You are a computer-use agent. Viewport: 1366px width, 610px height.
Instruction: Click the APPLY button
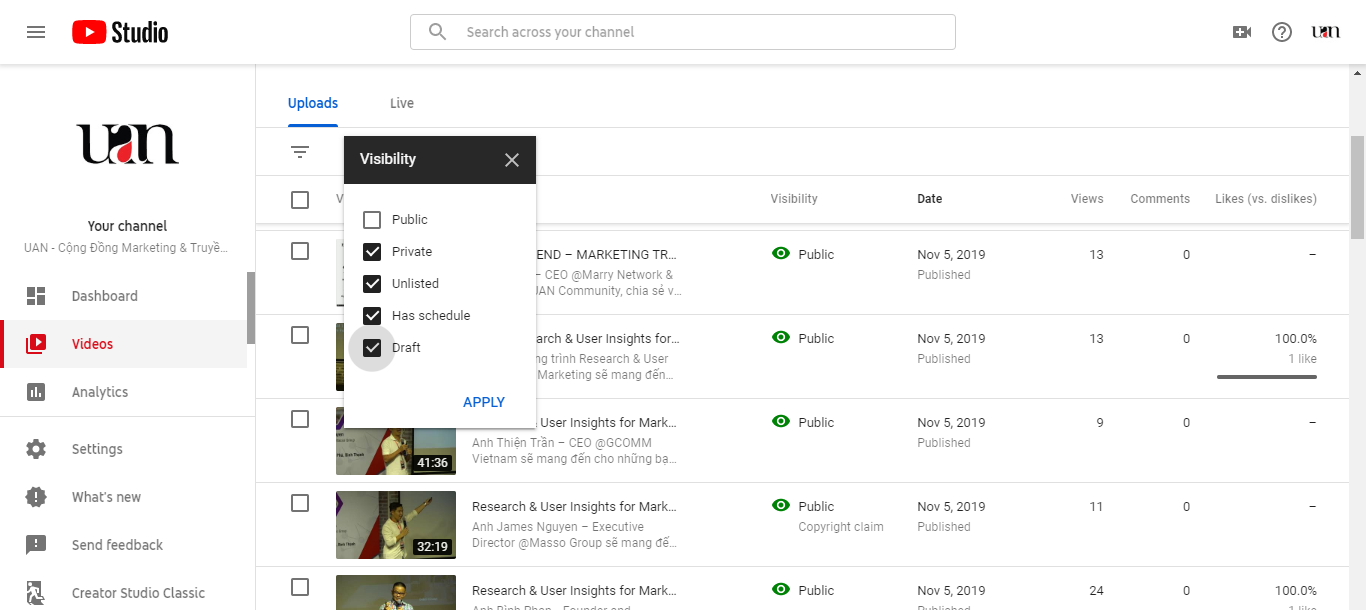[x=484, y=402]
